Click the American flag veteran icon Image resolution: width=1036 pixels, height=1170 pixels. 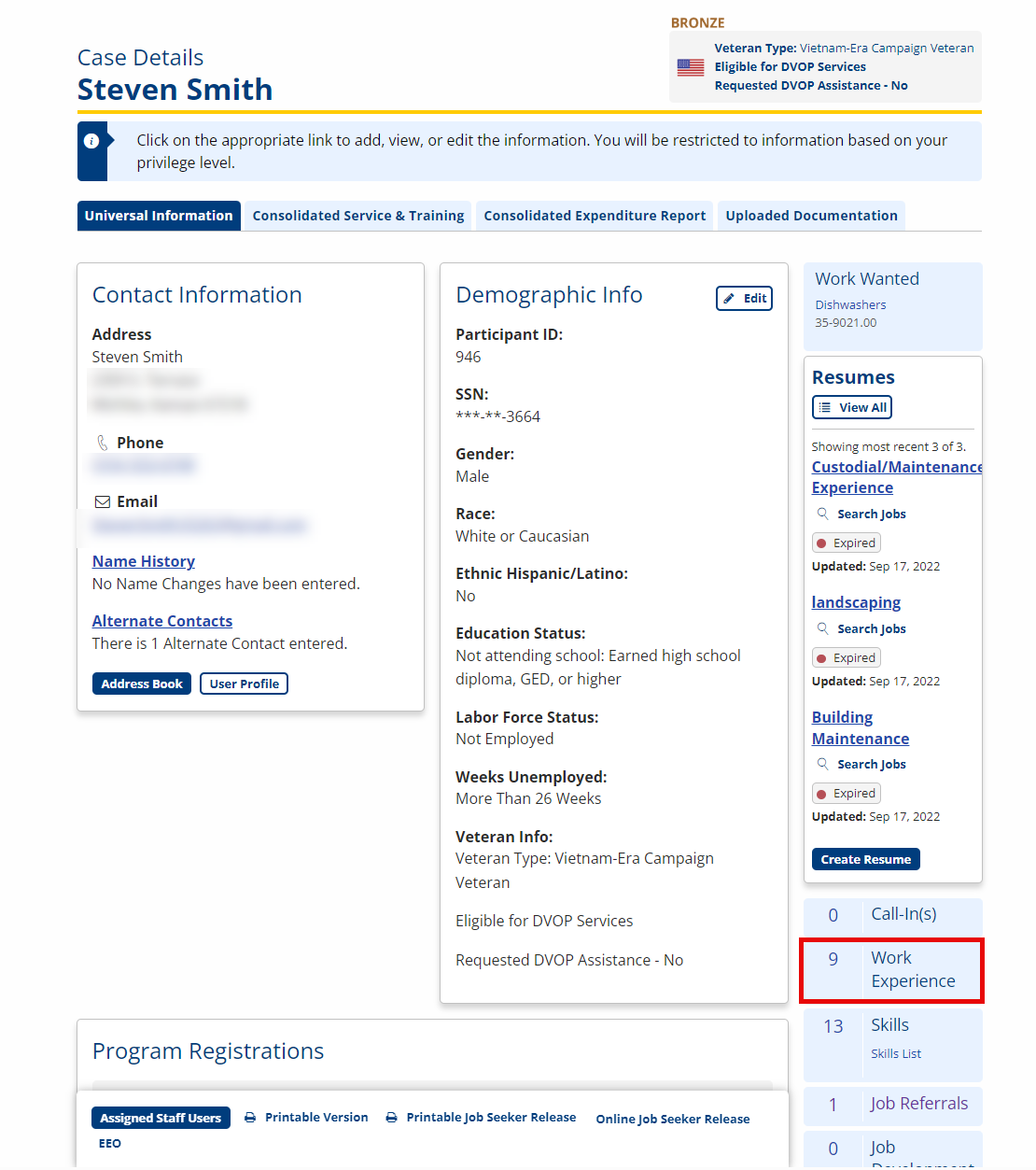(691, 67)
